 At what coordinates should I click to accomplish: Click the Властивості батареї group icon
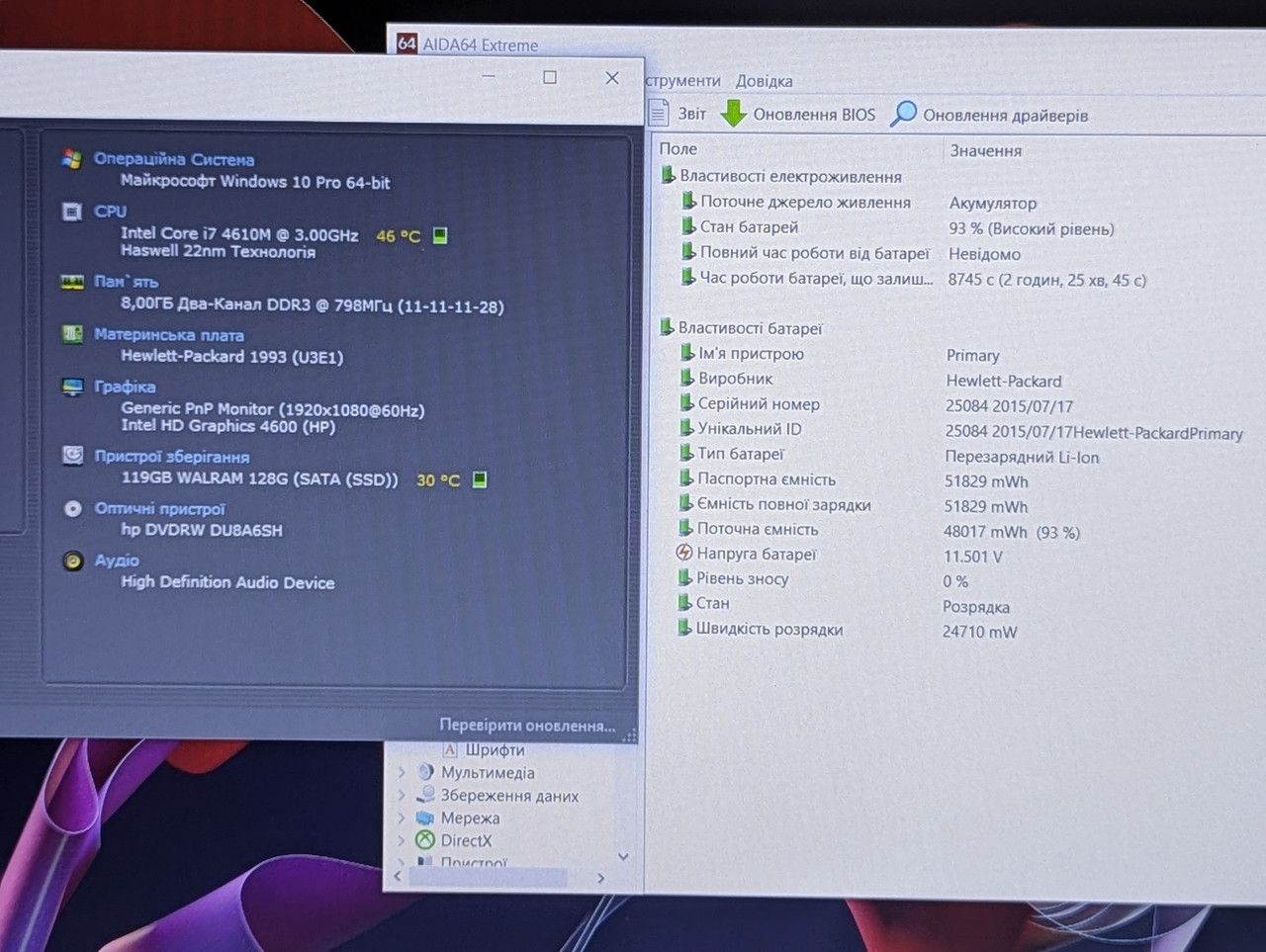tap(667, 327)
